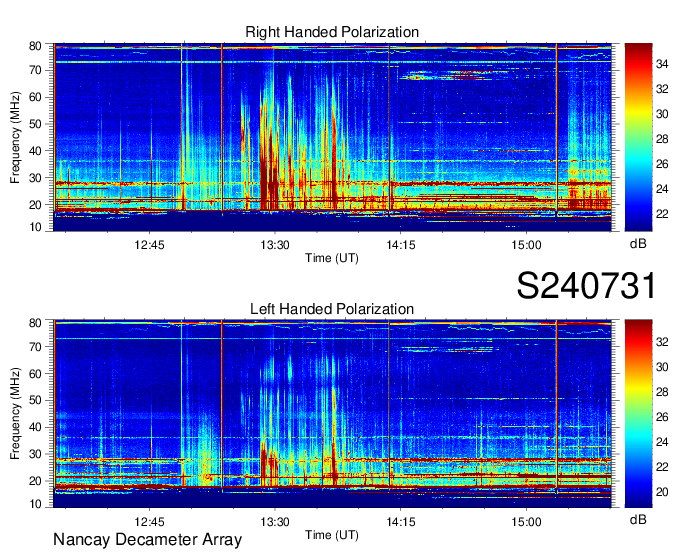Click 13:30 tick on upper panel
This screenshot has height=552, width=680.
click(275, 245)
